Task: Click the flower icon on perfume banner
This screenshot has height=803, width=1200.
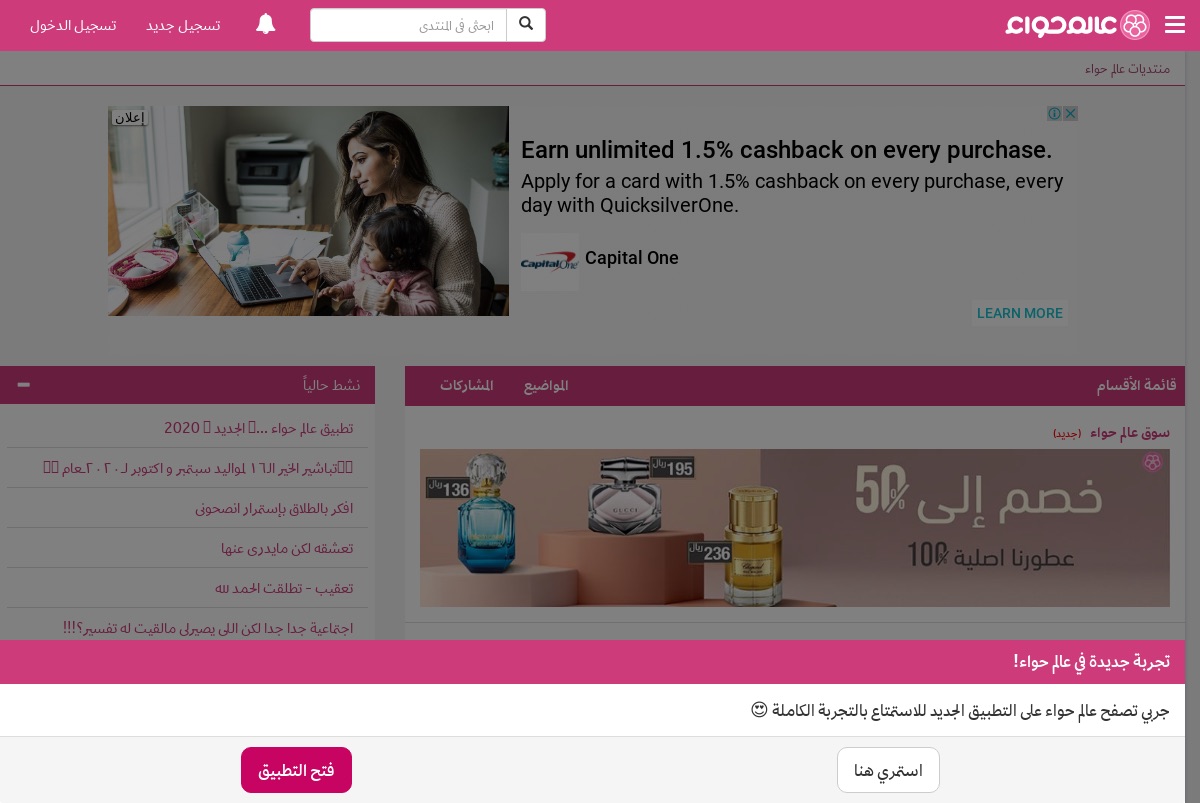Action: coord(1153,462)
